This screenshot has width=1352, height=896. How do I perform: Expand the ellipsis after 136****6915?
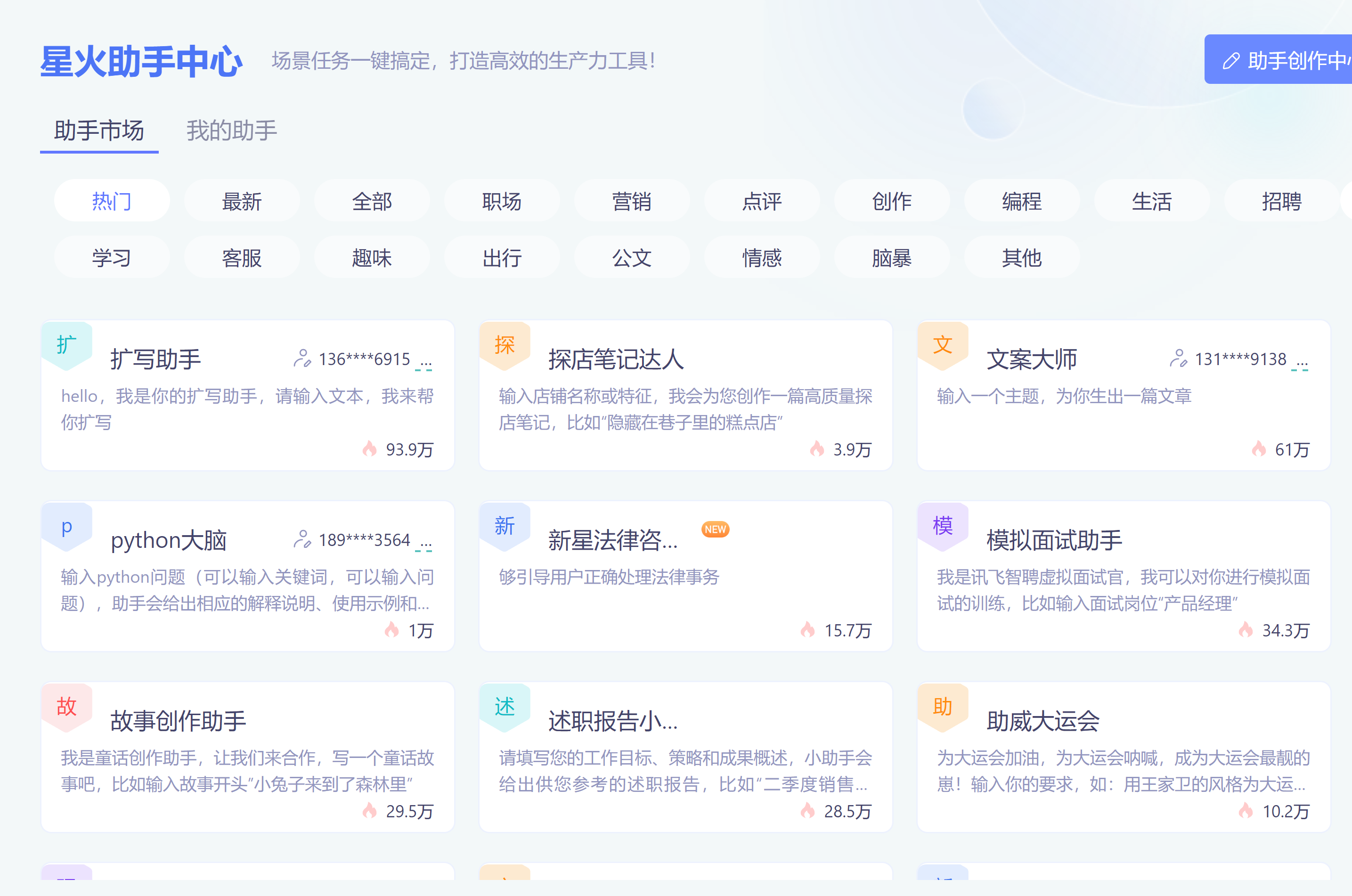[424, 363]
